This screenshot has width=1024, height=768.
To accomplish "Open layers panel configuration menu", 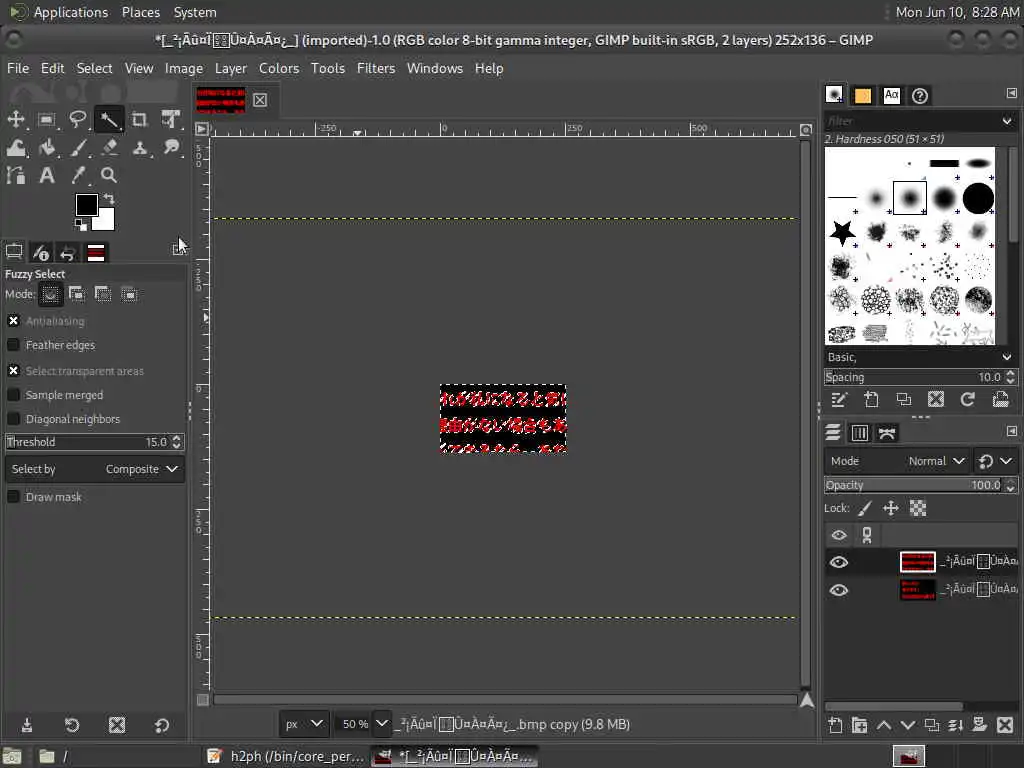I will click(x=1012, y=432).
